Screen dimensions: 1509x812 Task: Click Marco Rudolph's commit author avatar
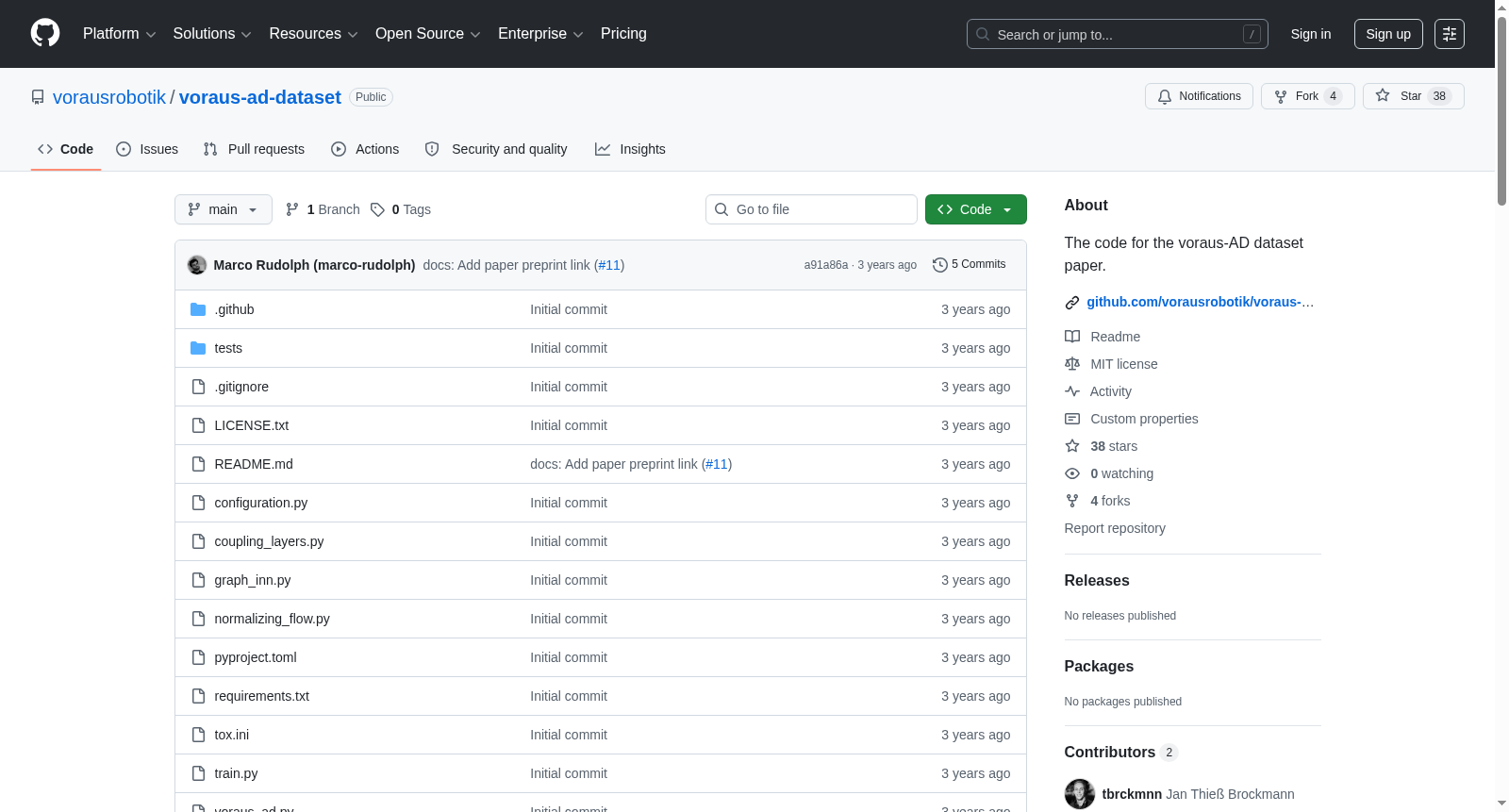[197, 265]
